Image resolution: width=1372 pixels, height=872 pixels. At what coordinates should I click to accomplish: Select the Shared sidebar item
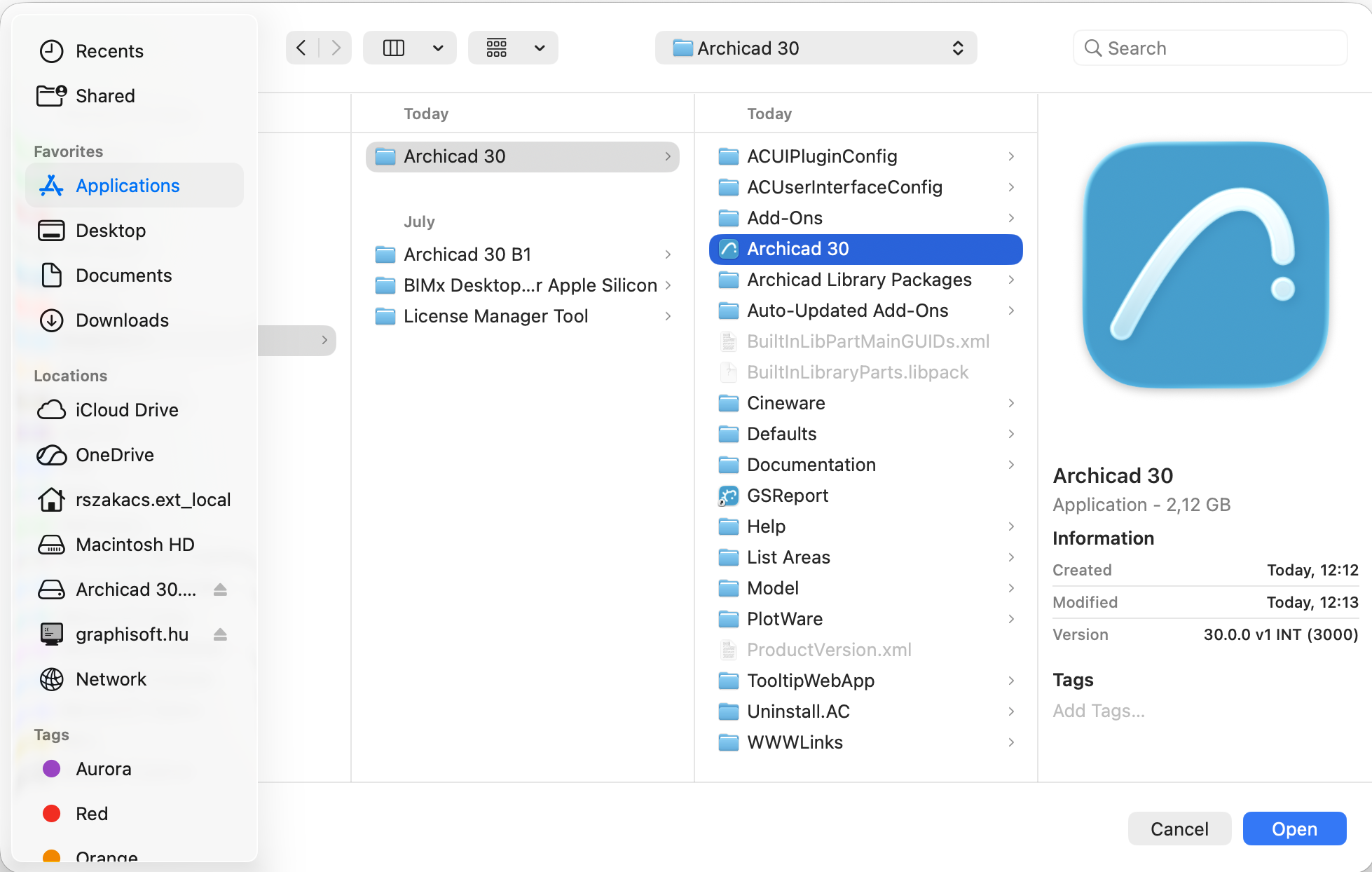(134, 96)
